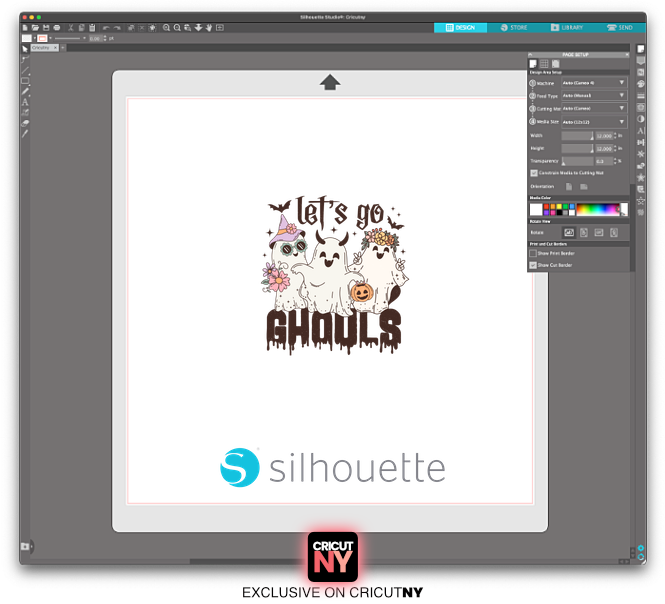Set the orientation to portrait
This screenshot has height=604, width=665.
(x=569, y=187)
